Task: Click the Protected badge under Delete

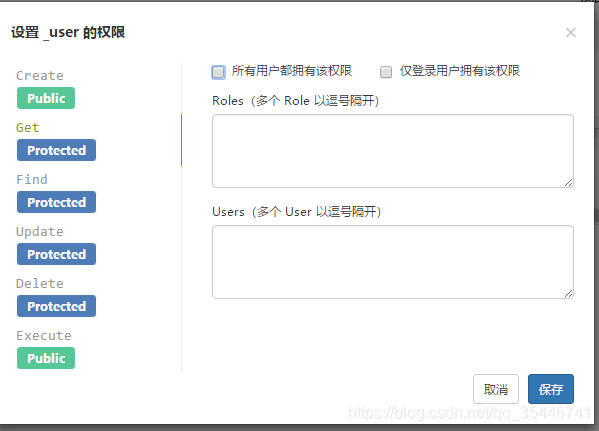Action: pos(57,306)
